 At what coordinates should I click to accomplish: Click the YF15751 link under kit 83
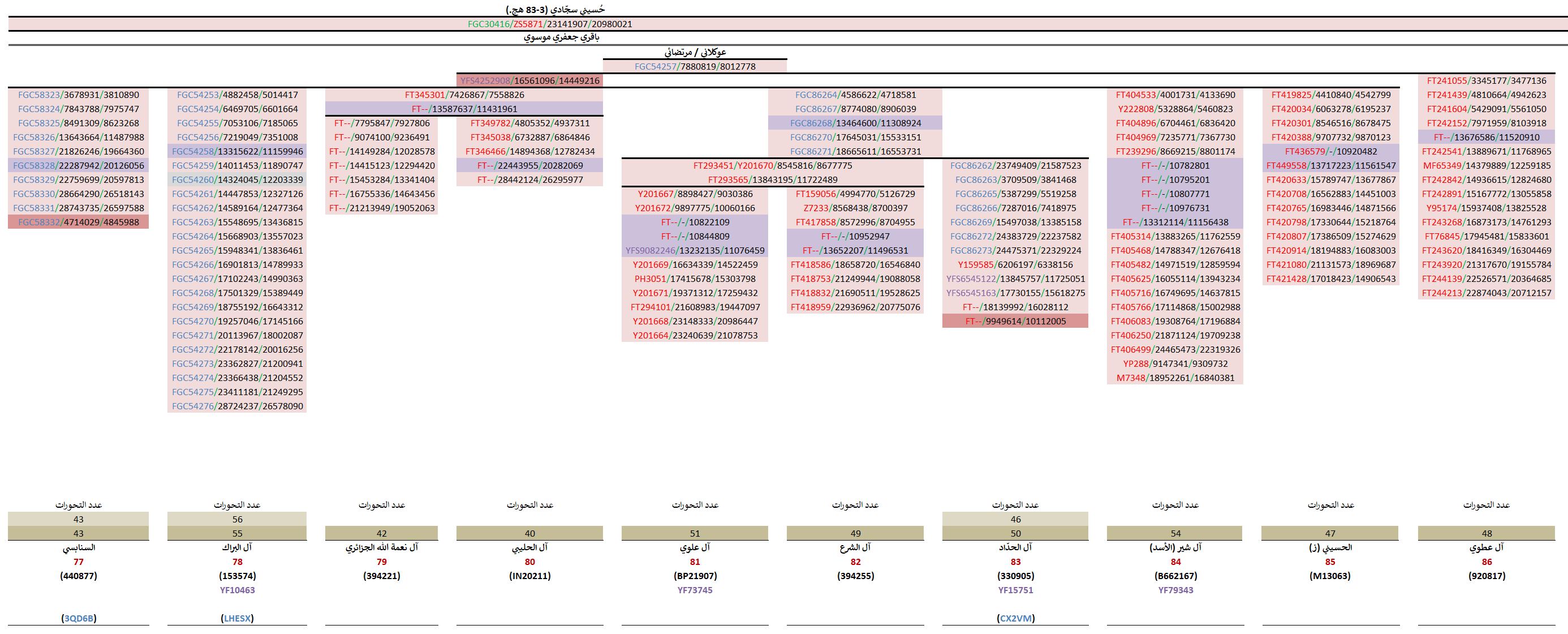coord(1015,589)
